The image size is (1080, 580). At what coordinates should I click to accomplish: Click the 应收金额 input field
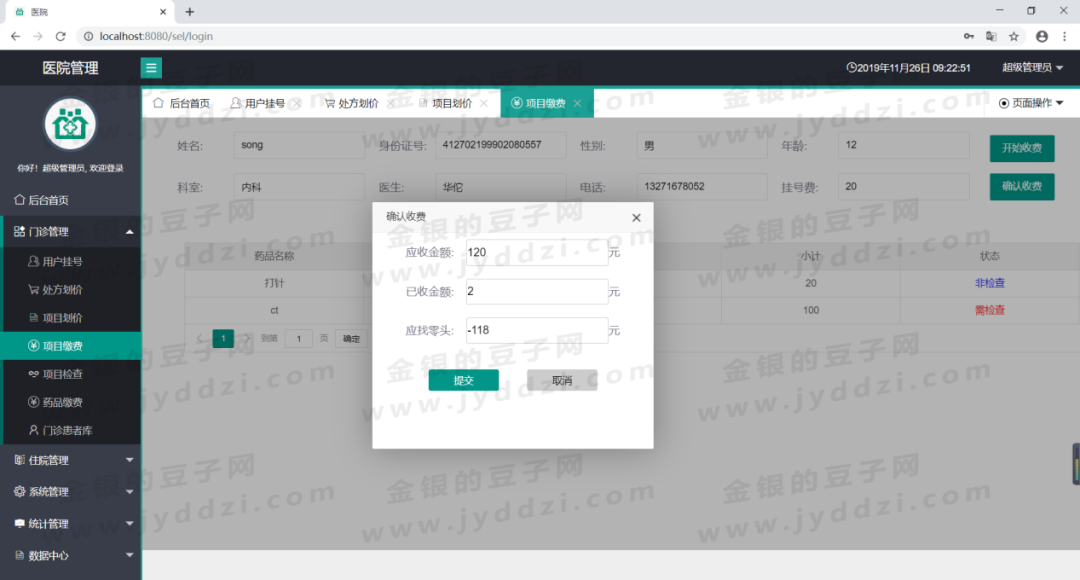pos(537,253)
